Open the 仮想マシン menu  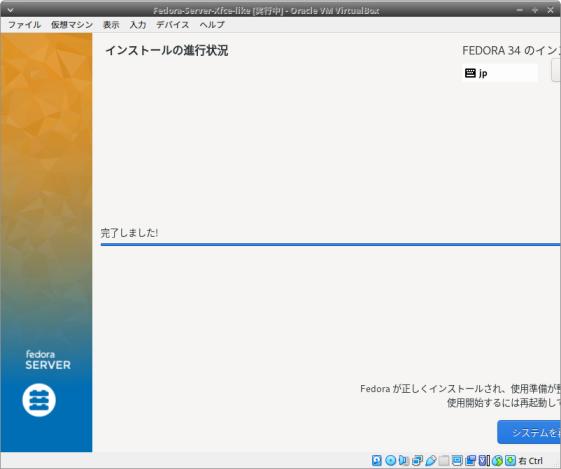tap(72, 25)
